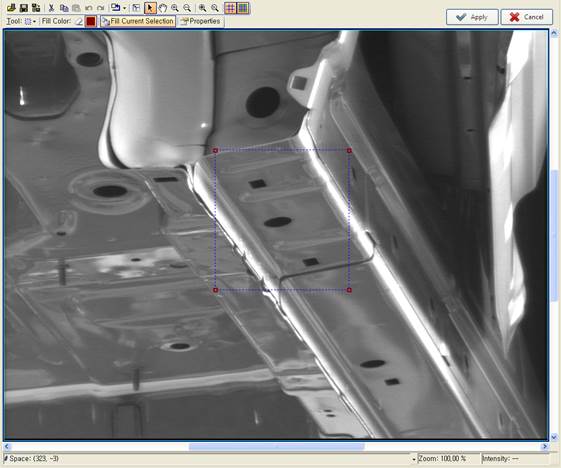The image size is (561, 468).
Task: Expand the Tool selection shape dropdown
Action: [30, 21]
